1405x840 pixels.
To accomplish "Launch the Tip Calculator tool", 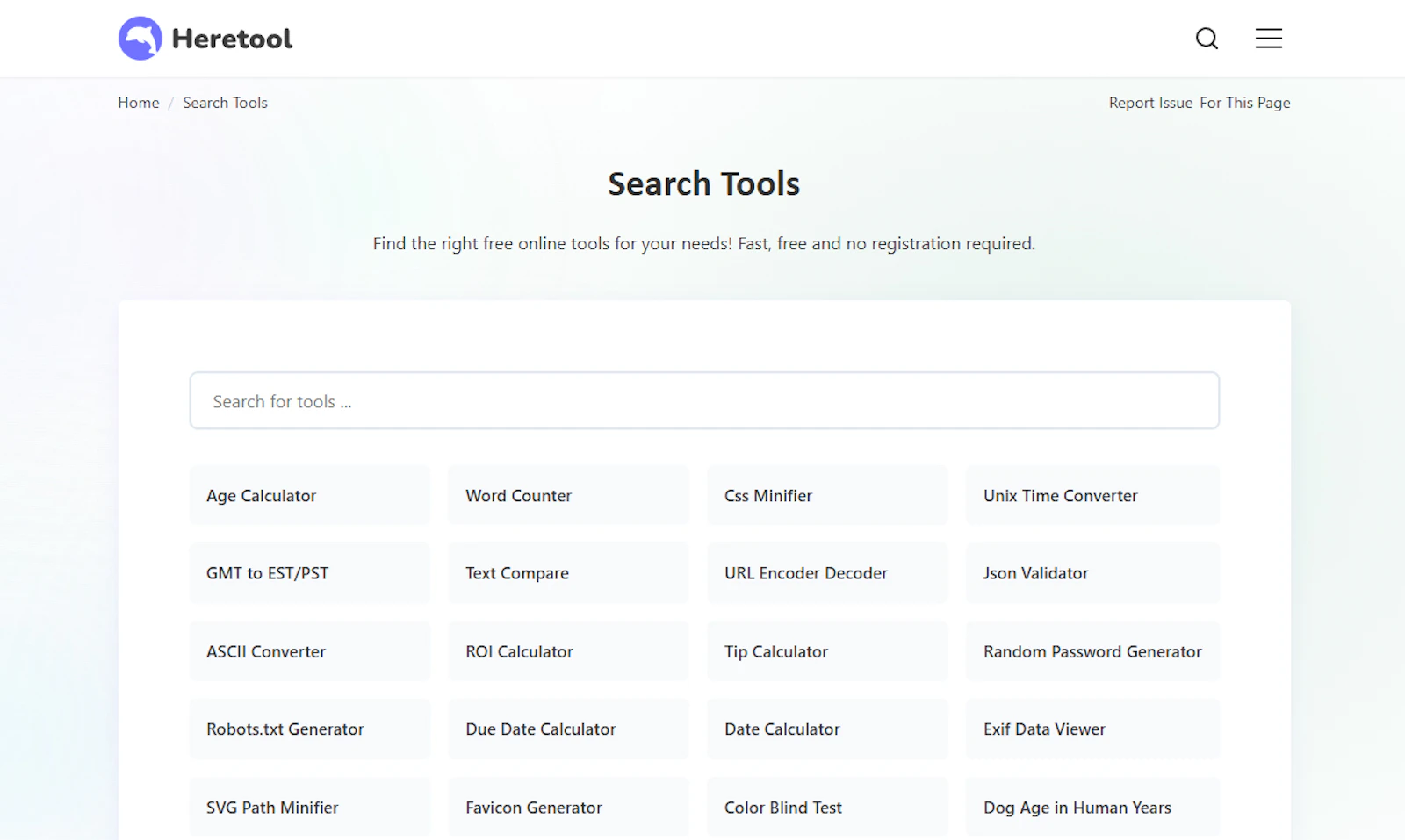I will point(827,651).
